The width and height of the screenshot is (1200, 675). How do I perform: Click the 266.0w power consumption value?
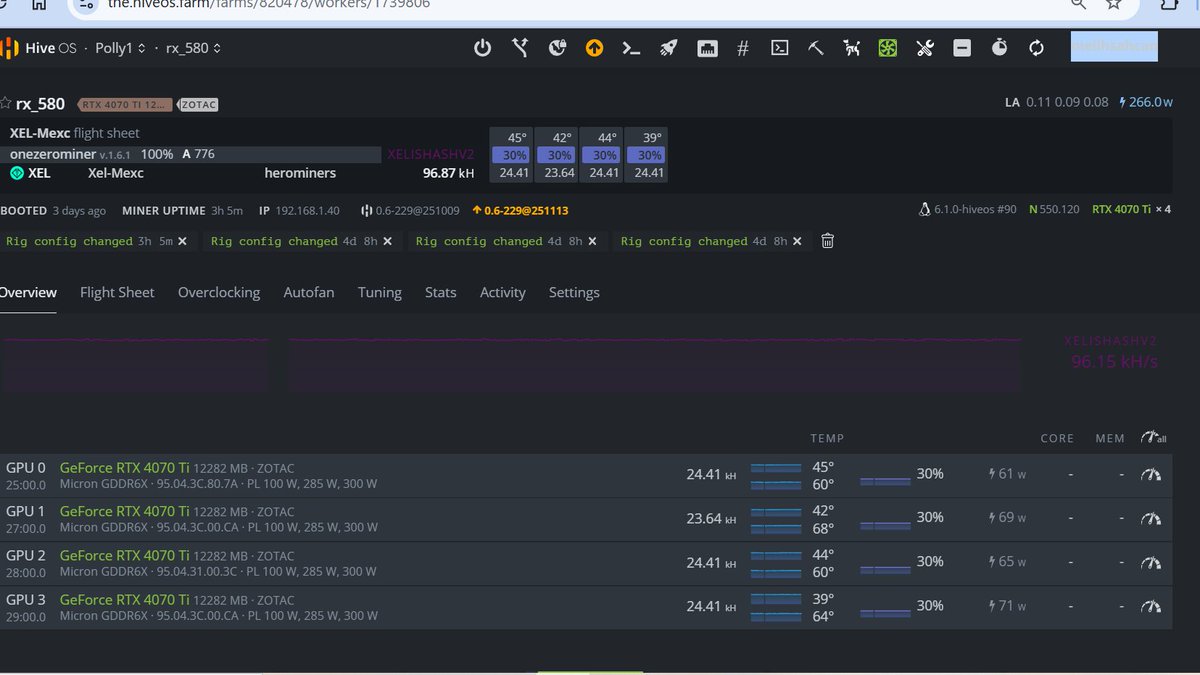[1146, 102]
